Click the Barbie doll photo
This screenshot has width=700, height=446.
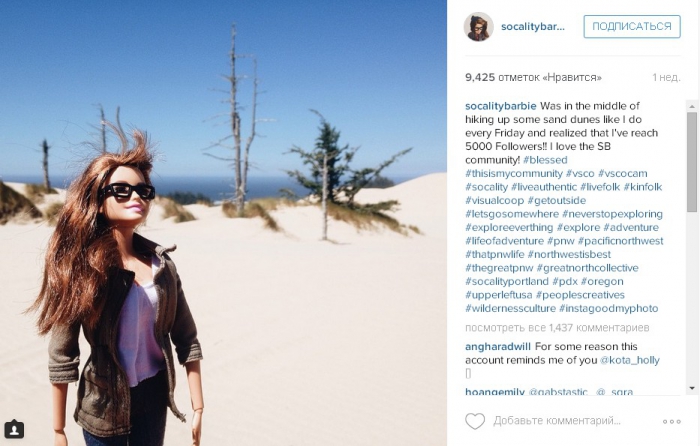tap(223, 223)
